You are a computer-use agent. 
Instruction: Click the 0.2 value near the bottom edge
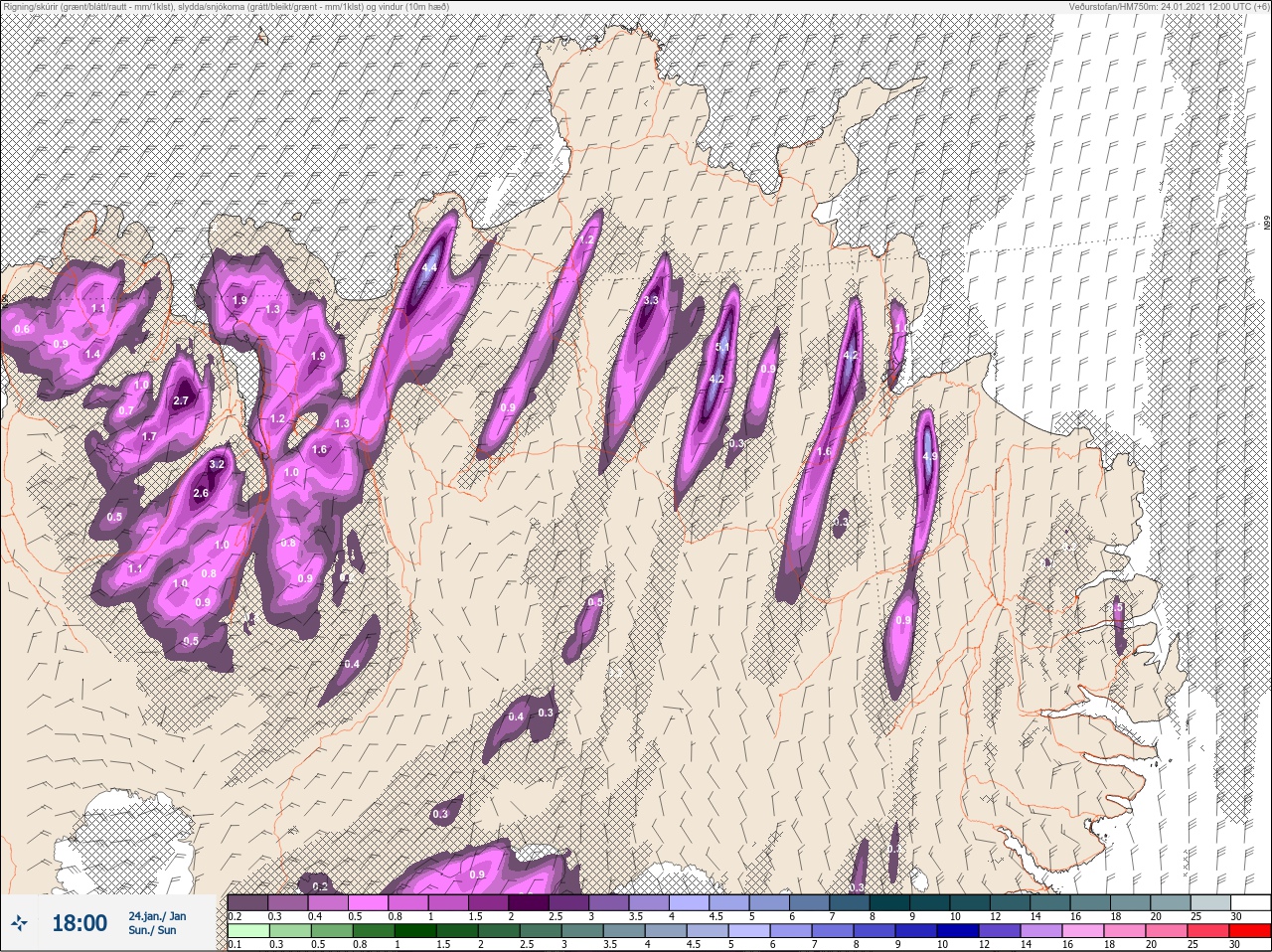coord(320,885)
